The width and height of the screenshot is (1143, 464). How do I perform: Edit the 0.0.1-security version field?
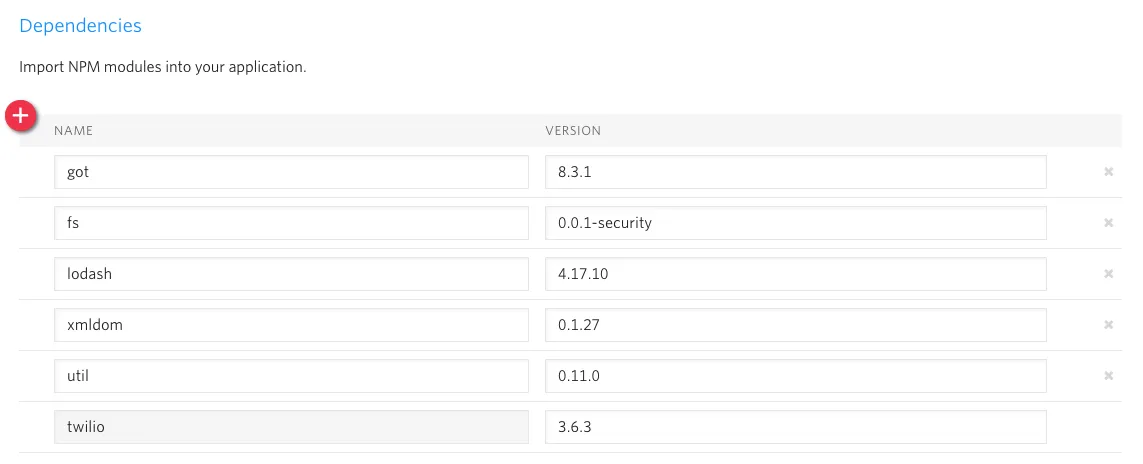pyautogui.click(x=795, y=223)
